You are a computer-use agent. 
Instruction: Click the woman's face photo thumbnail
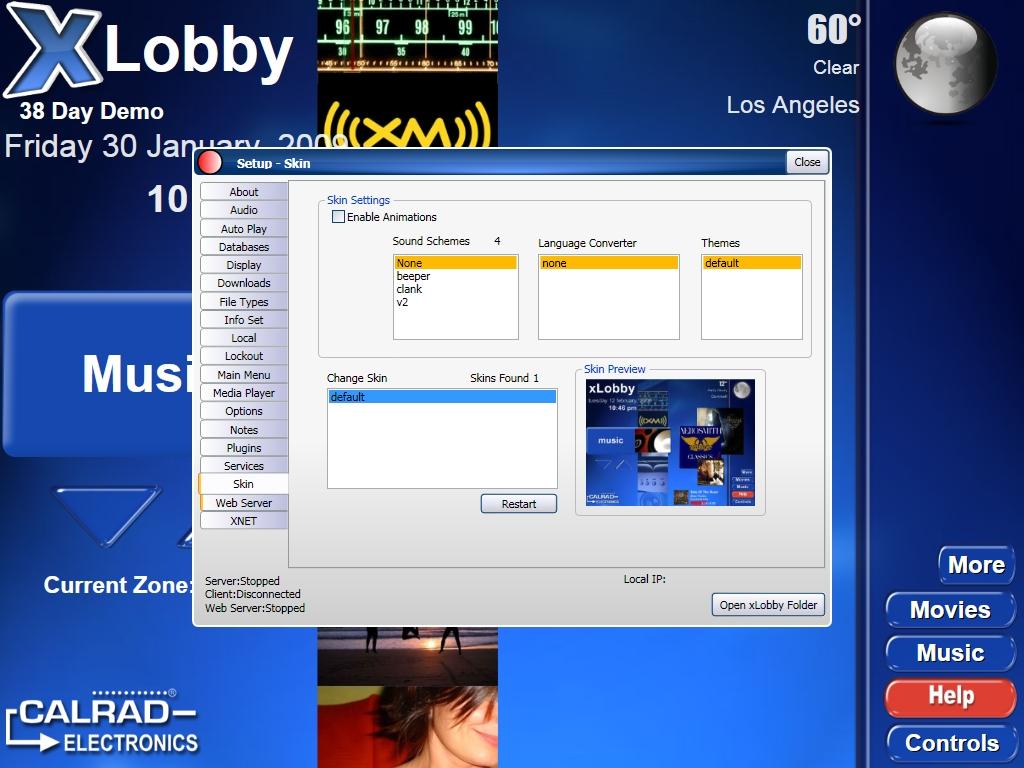pos(408,727)
